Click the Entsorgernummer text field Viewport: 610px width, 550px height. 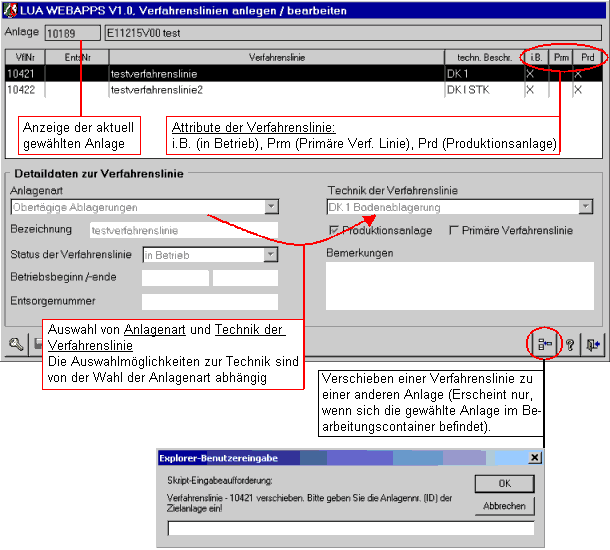tap(209, 302)
